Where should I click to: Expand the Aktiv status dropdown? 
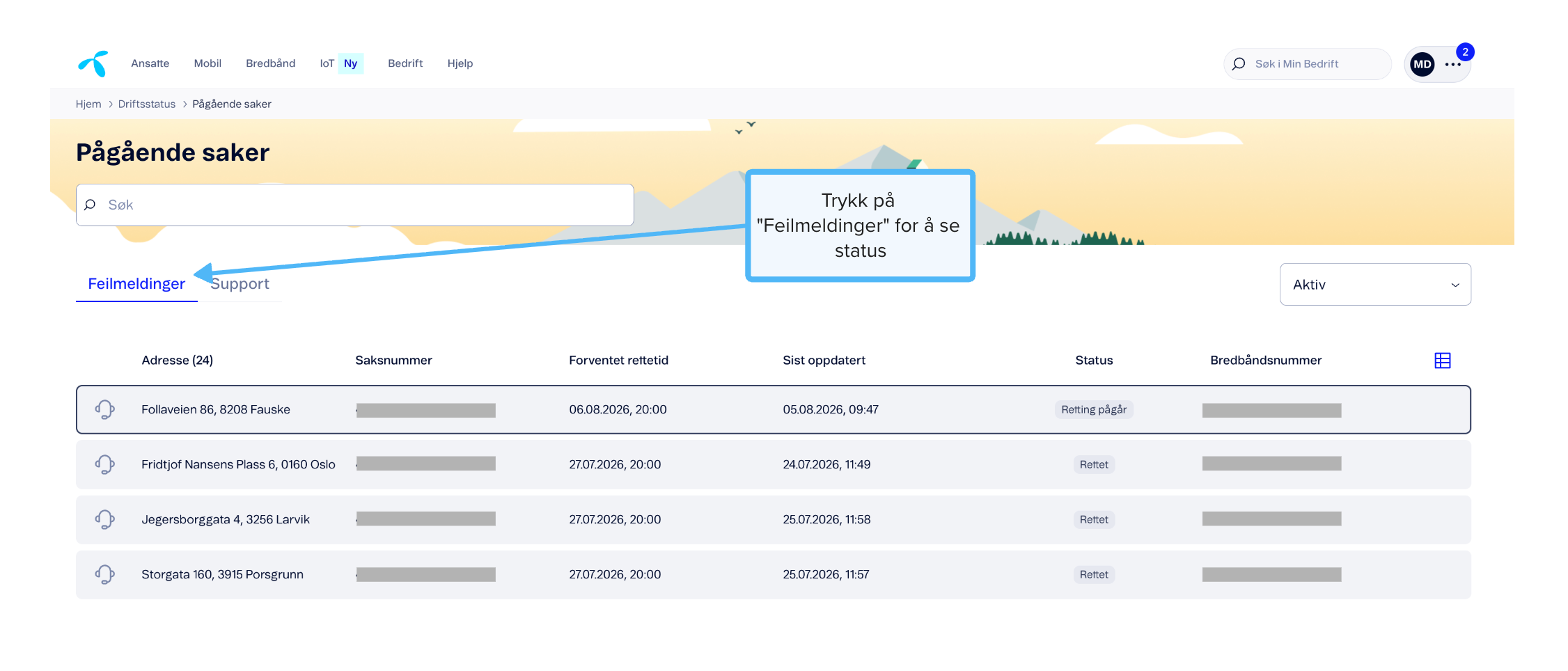pos(1375,284)
